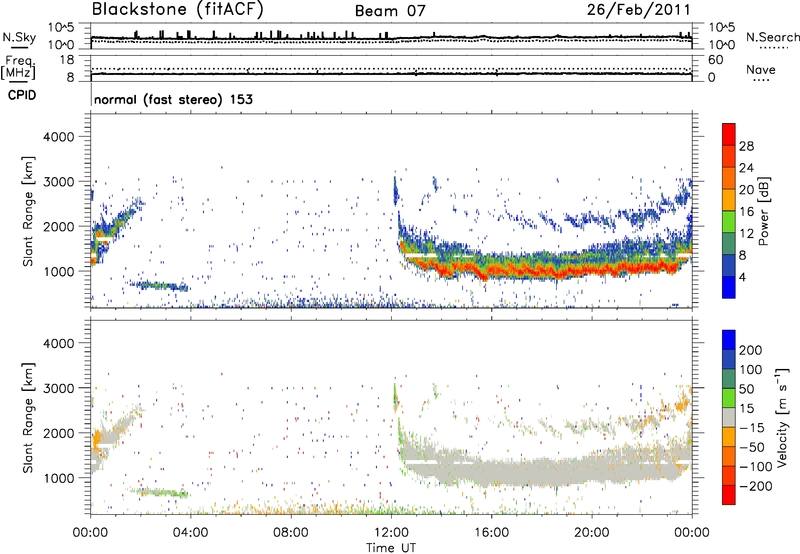The image size is (800, 554).
Task: Click the 'Freq. [MHz]' label
Action: [x=19, y=68]
